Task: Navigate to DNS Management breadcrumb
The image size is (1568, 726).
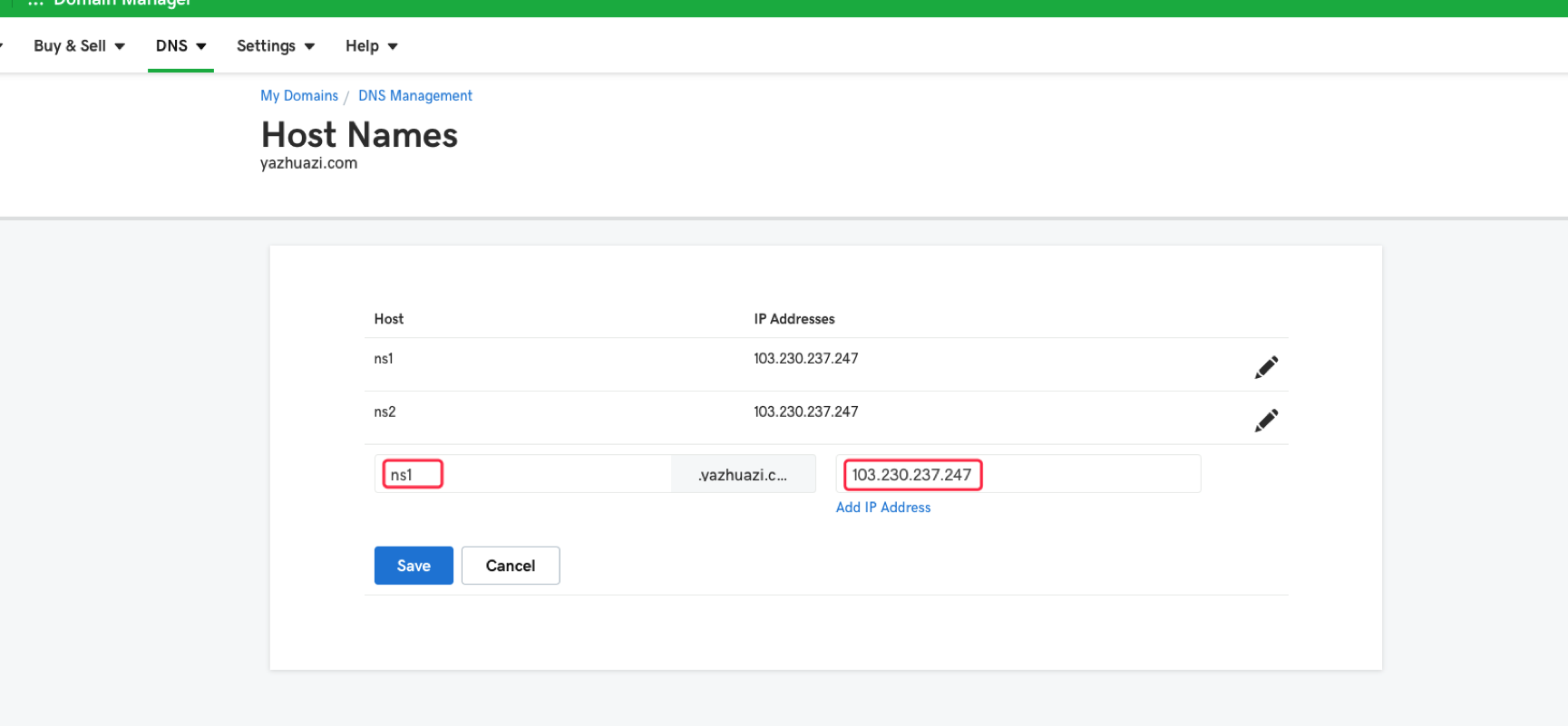Action: pos(414,96)
